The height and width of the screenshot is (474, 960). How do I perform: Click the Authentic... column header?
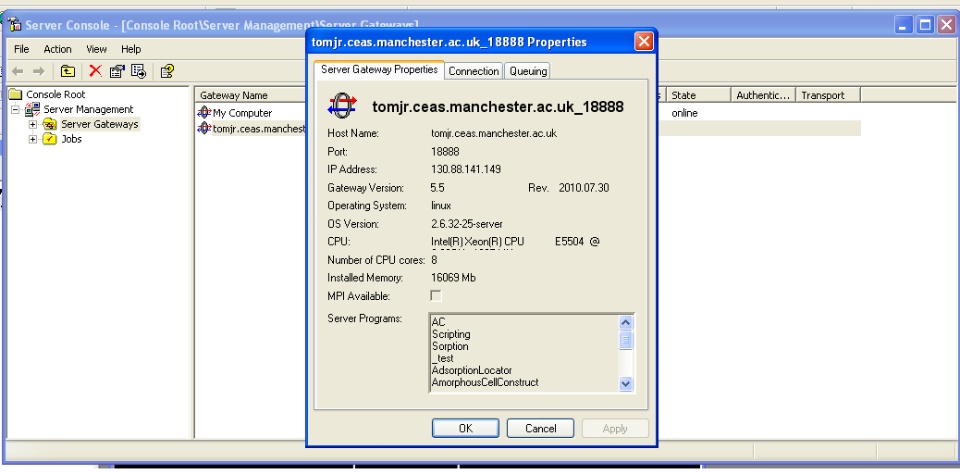[x=763, y=96]
